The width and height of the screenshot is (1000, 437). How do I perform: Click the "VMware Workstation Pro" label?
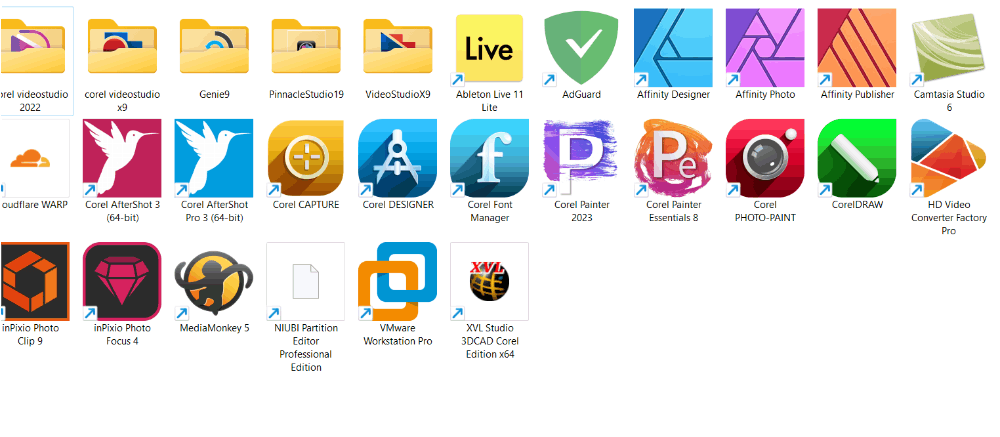point(397,334)
